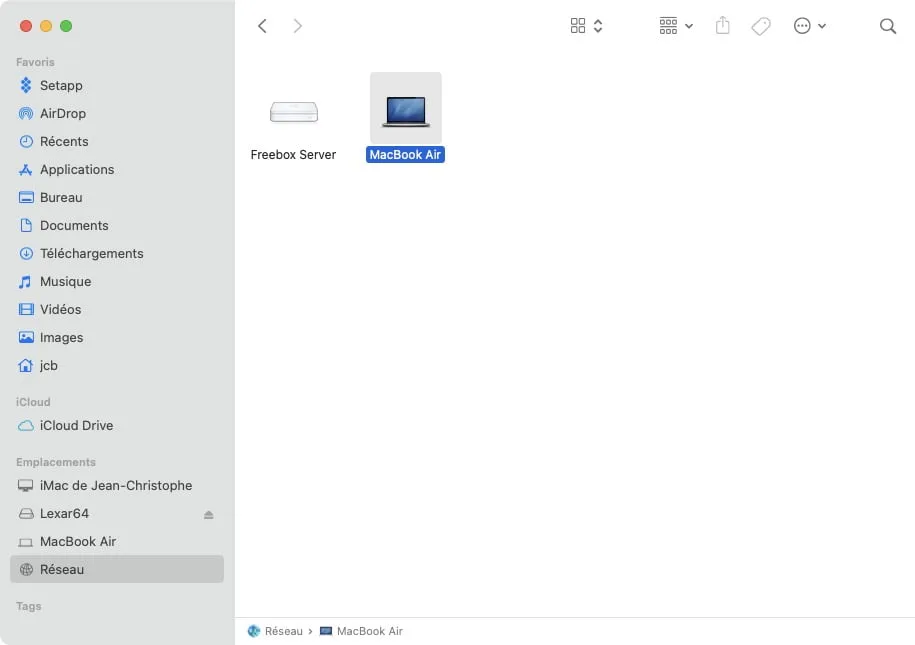Open the Images folder
The height and width of the screenshot is (645, 915).
pyautogui.click(x=117, y=337)
